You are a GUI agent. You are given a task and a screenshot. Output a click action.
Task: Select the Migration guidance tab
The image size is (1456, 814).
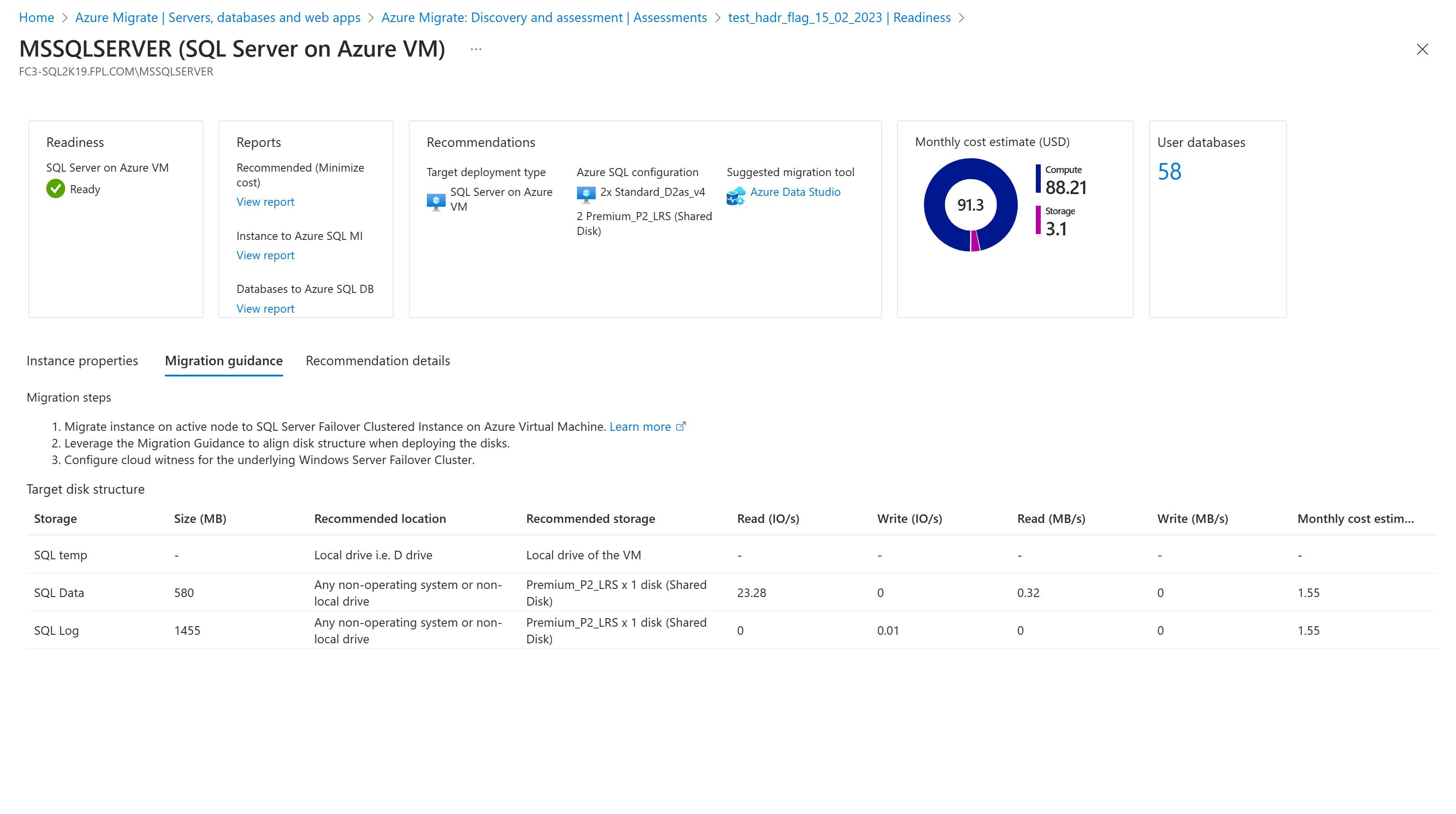[223, 360]
